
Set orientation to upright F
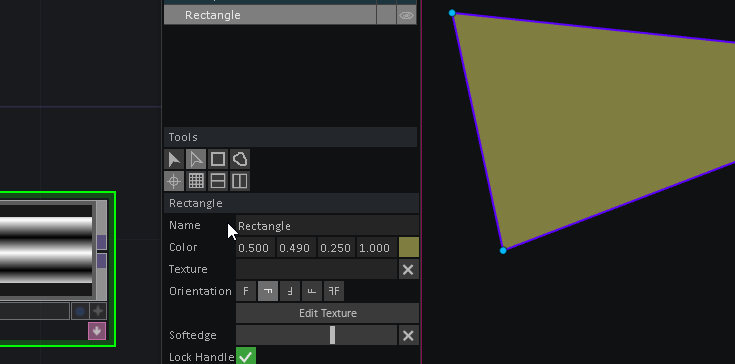246,291
